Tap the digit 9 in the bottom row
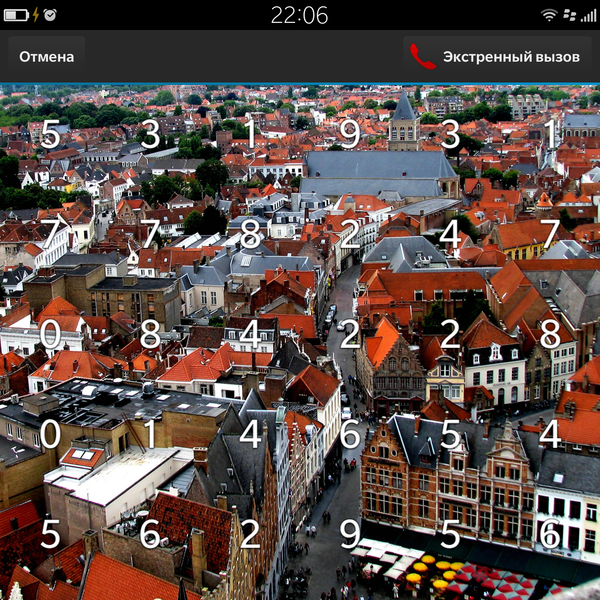This screenshot has height=600, width=600. (349, 533)
